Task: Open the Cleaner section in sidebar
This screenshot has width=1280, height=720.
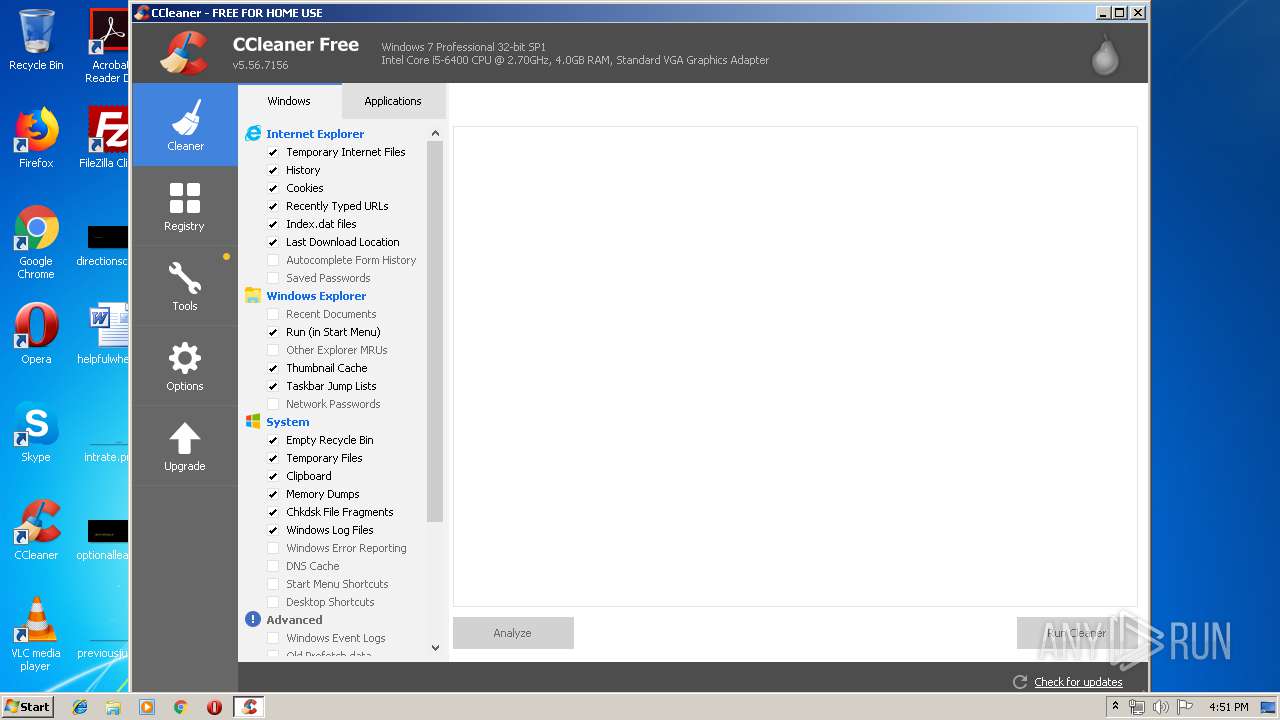Action: click(x=185, y=124)
